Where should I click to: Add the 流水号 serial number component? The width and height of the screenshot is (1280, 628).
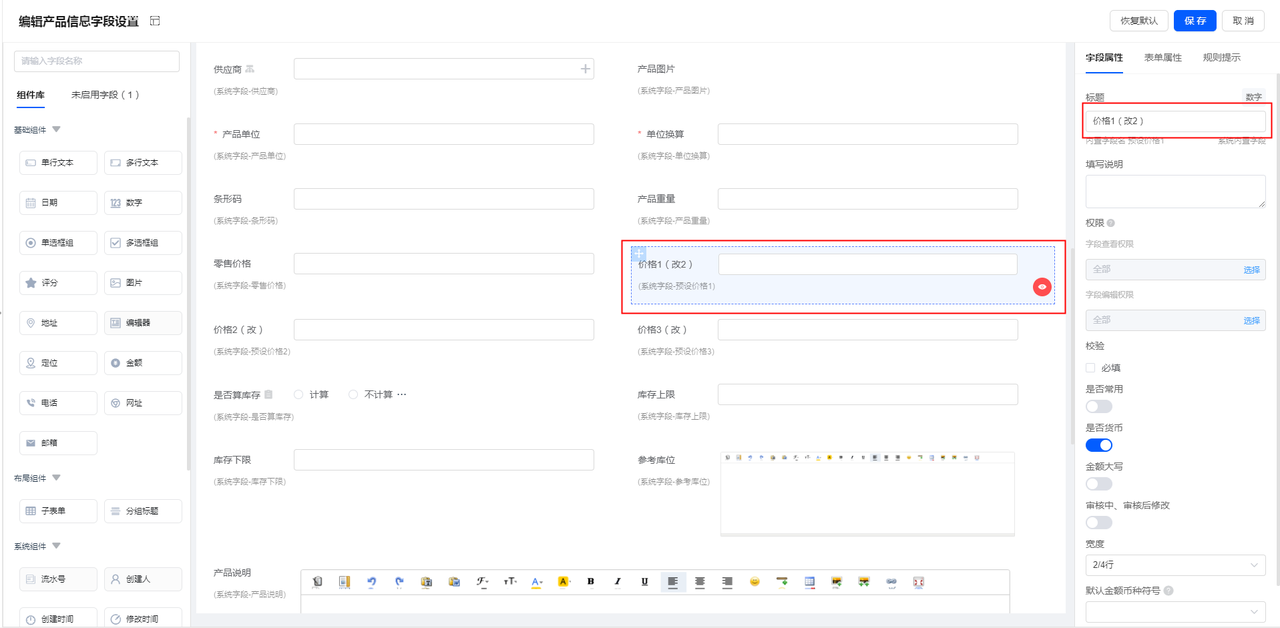(58, 579)
